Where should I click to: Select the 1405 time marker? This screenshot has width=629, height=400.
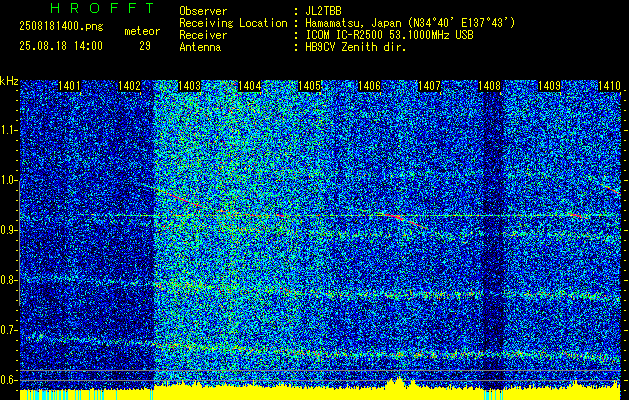[x=310, y=86]
